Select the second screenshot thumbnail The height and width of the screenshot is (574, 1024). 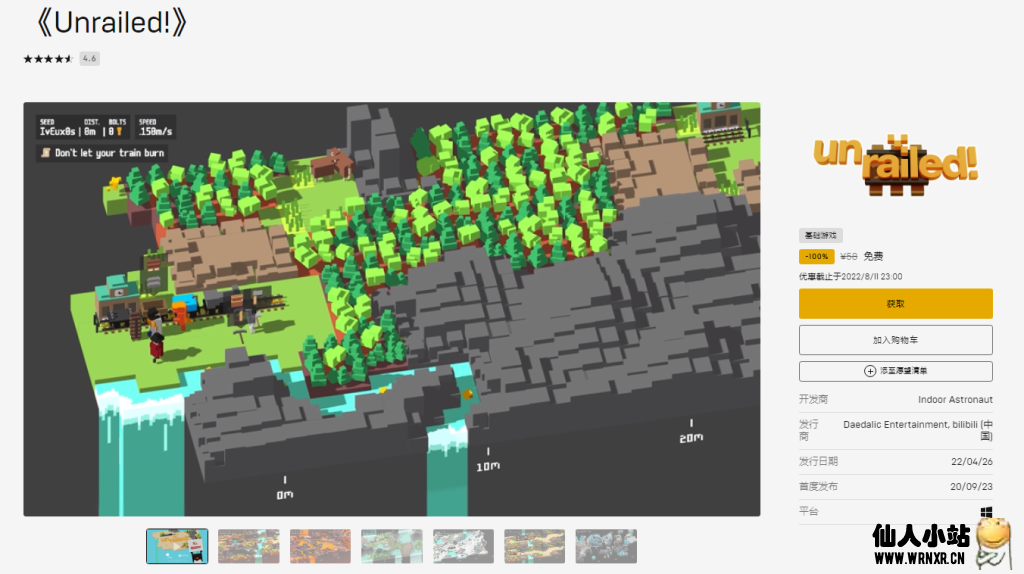249,546
